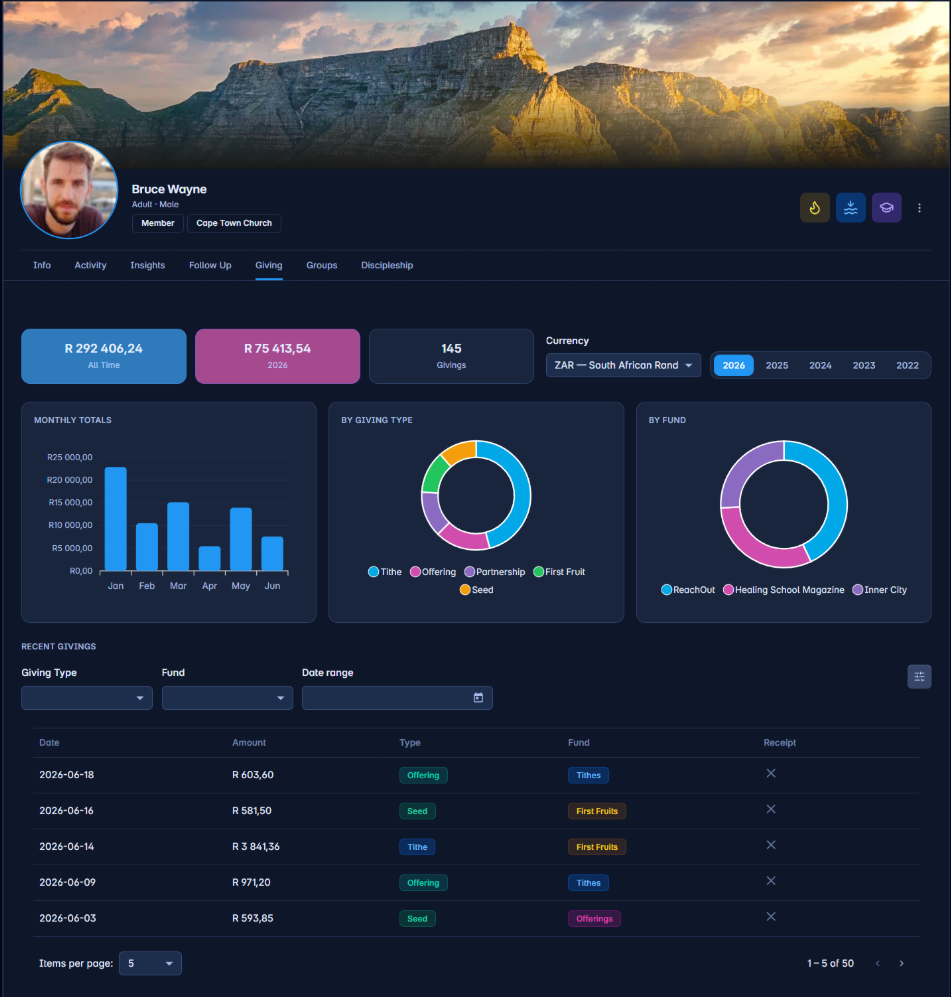Click the Cape Town Church badge

(234, 223)
